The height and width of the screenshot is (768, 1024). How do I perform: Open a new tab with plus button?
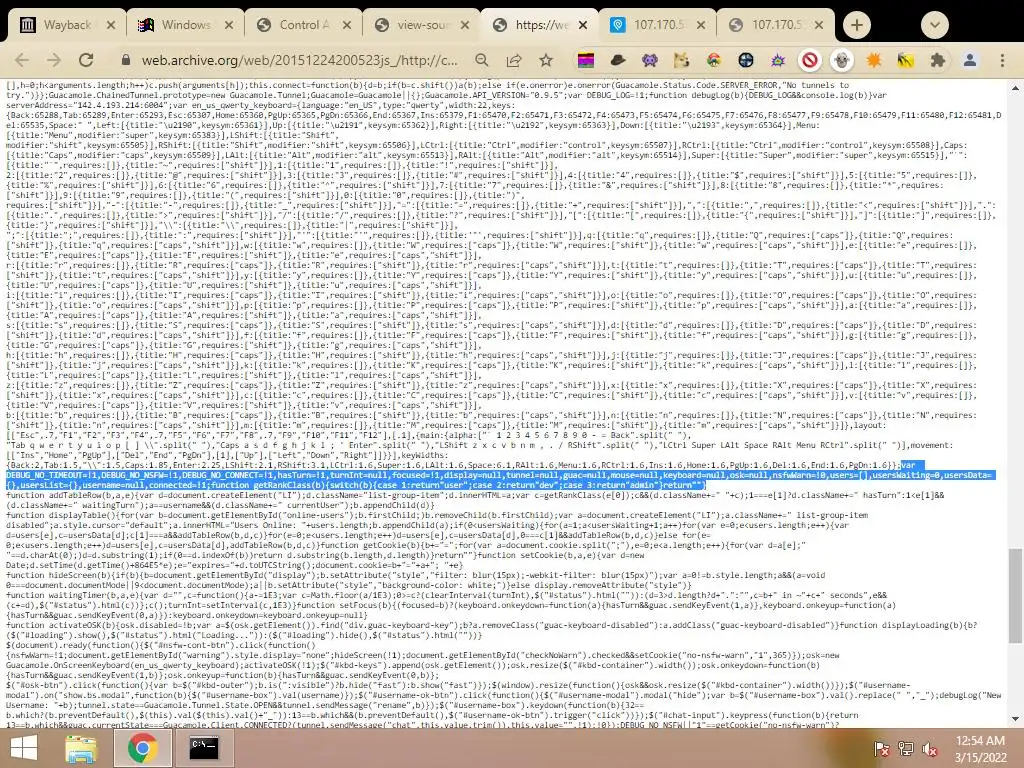[857, 25]
